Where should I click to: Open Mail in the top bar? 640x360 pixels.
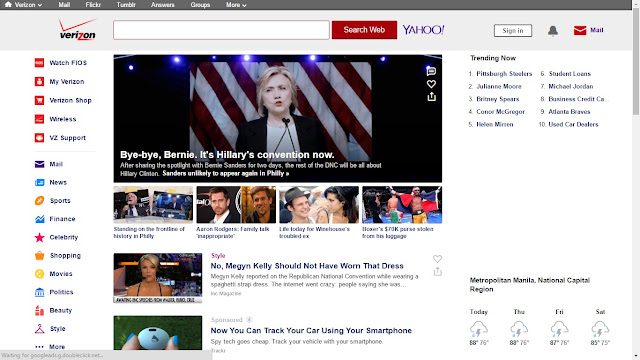64,5
